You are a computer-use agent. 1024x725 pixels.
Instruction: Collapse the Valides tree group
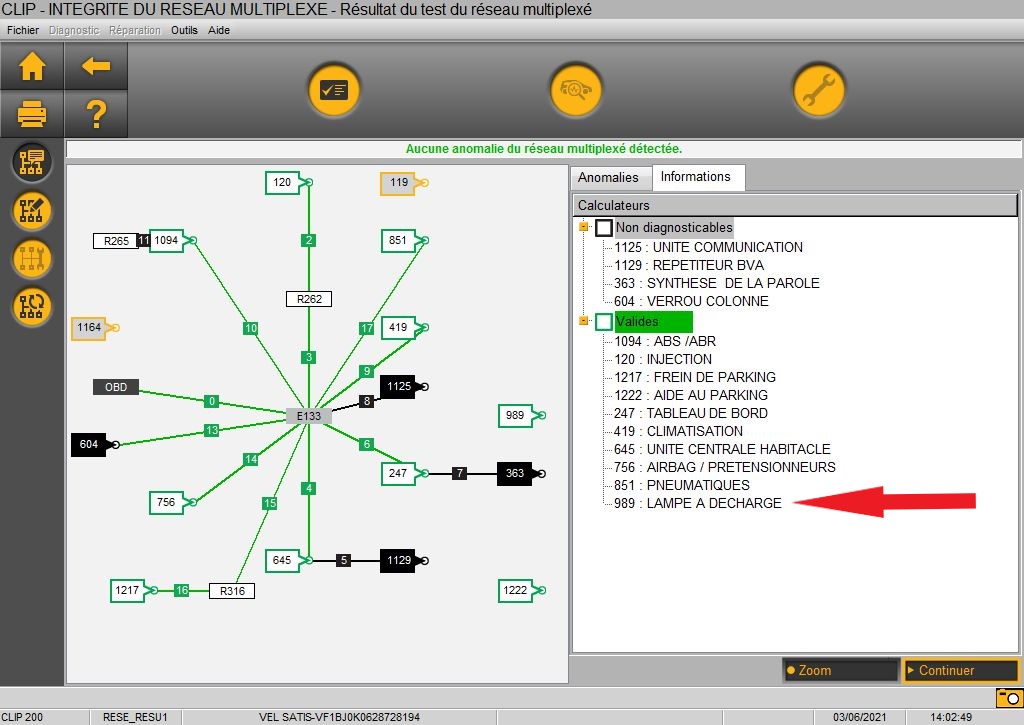click(583, 322)
